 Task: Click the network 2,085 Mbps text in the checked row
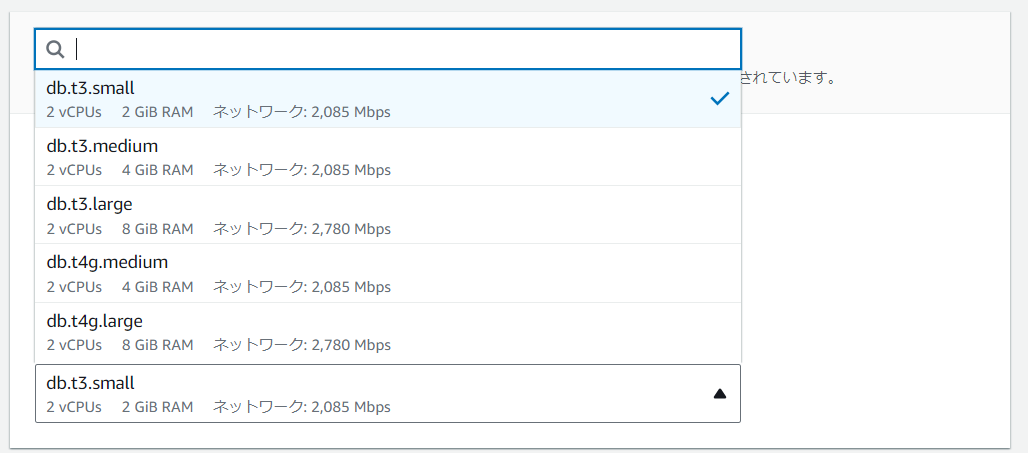(302, 112)
